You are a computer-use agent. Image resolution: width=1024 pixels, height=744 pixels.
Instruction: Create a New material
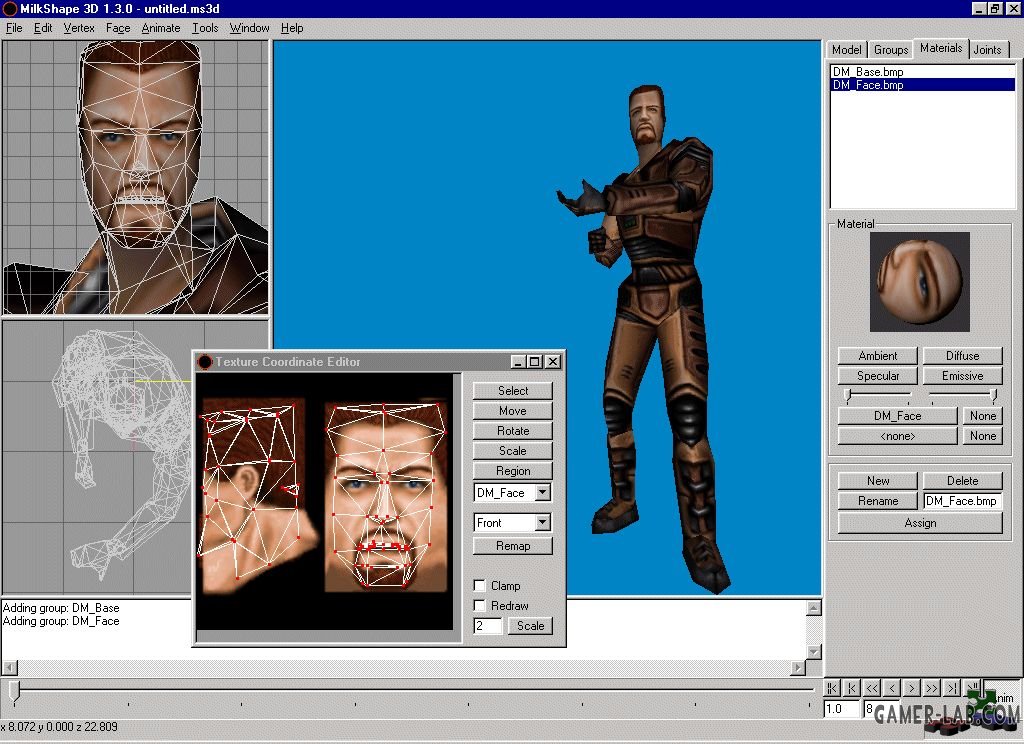878,481
